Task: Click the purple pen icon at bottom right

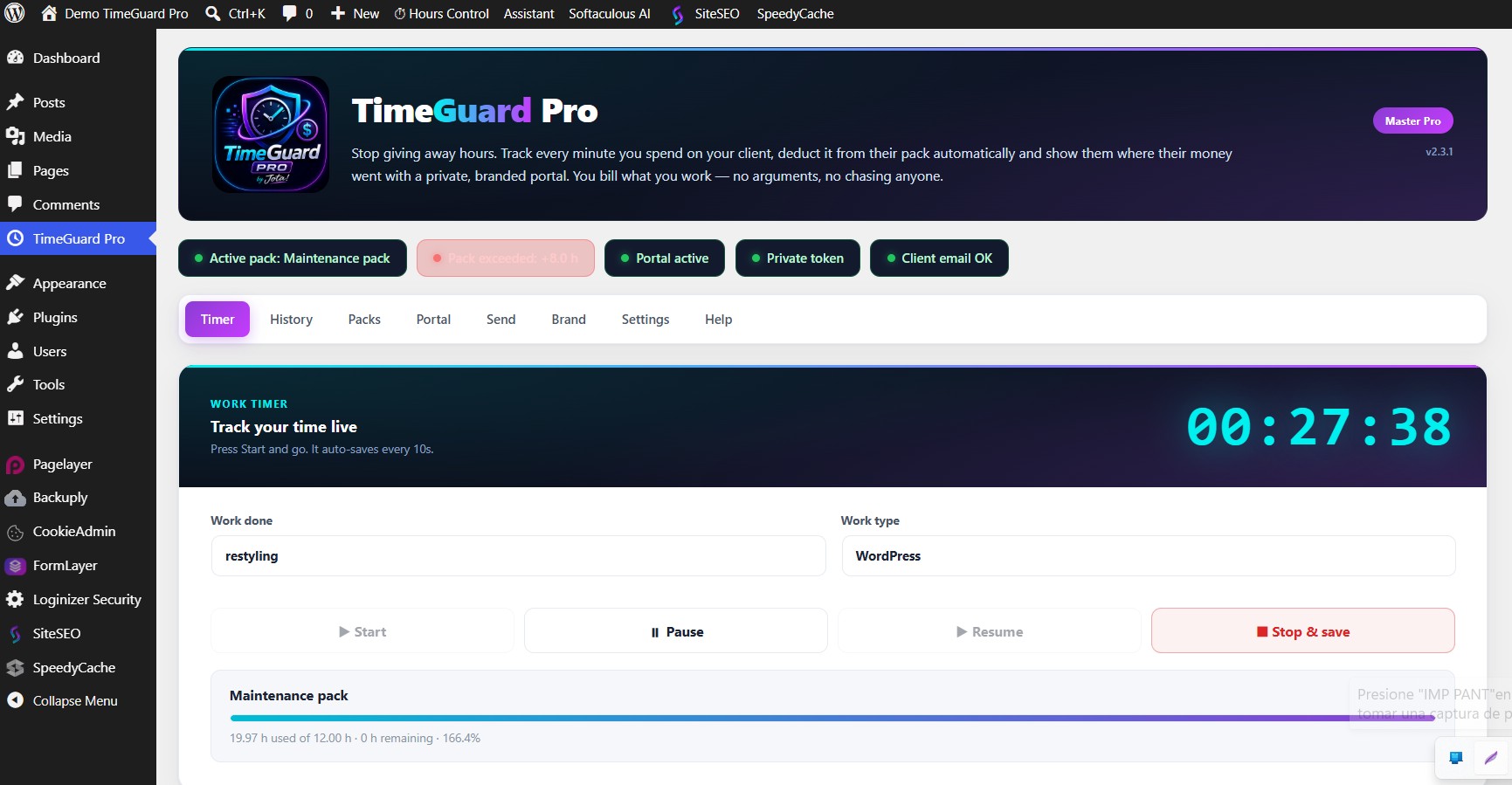Action: [1491, 758]
